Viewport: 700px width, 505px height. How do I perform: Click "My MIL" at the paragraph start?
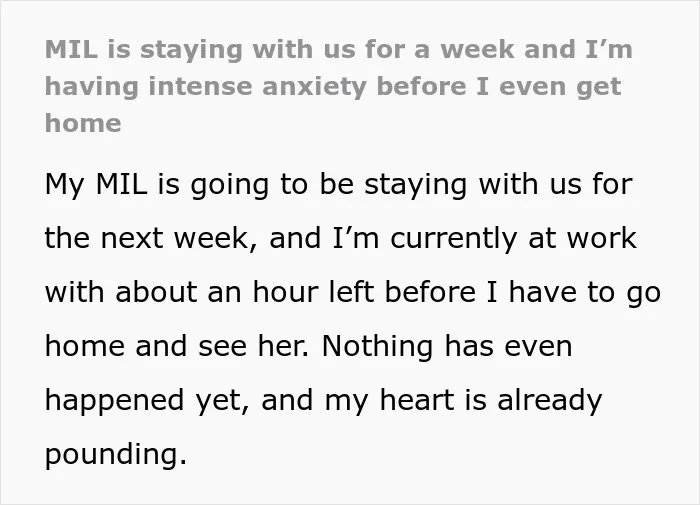coord(96,184)
